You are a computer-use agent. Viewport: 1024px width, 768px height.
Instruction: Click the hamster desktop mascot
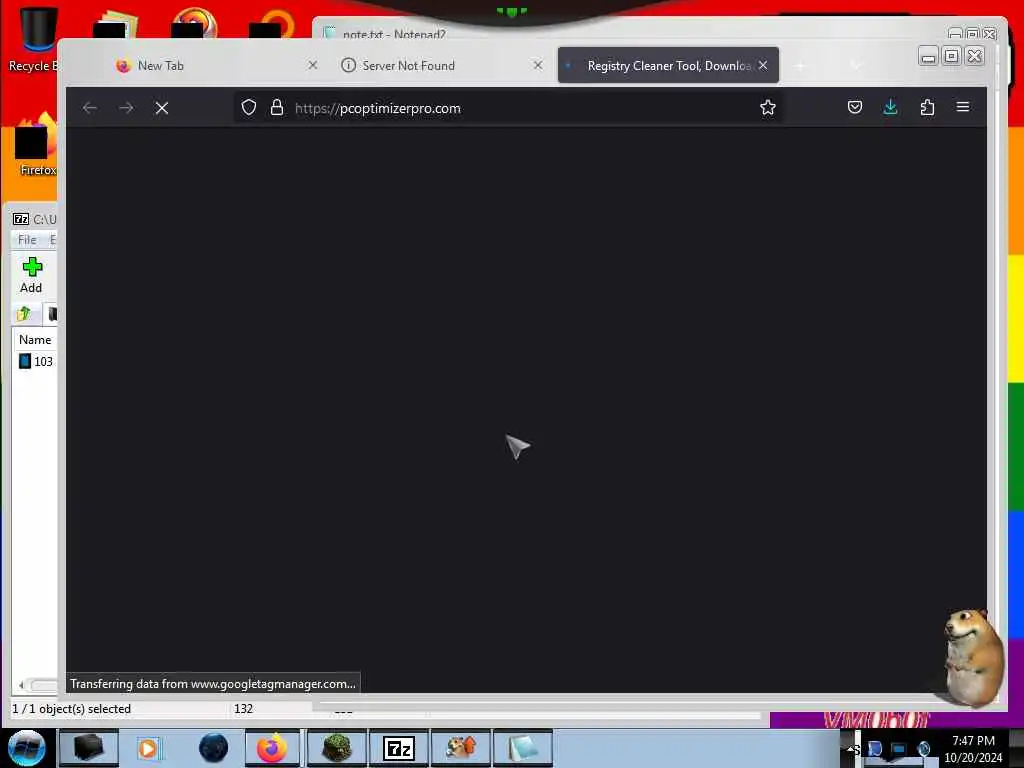[973, 658]
